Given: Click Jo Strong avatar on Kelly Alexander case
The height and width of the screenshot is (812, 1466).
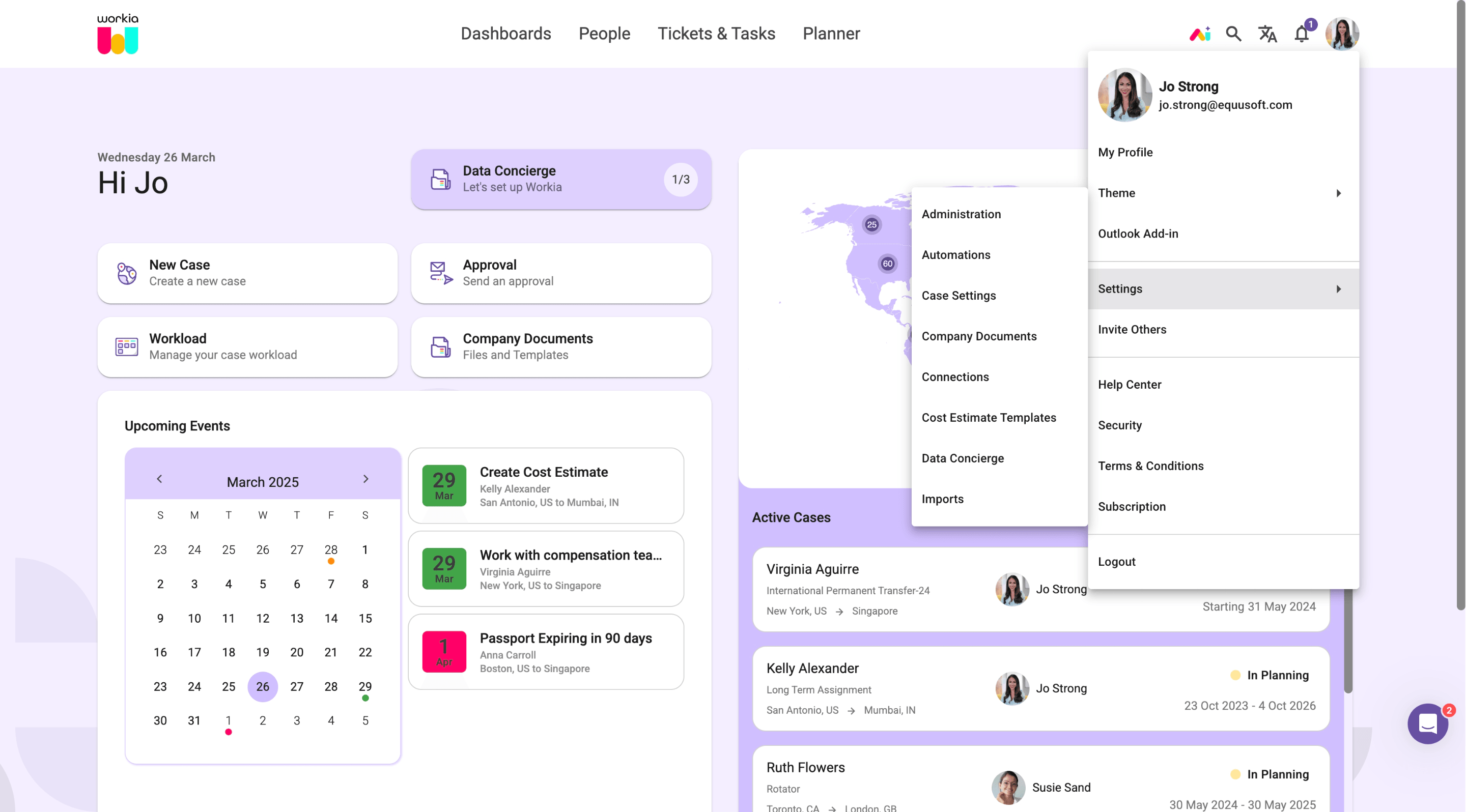Looking at the screenshot, I should (1012, 688).
